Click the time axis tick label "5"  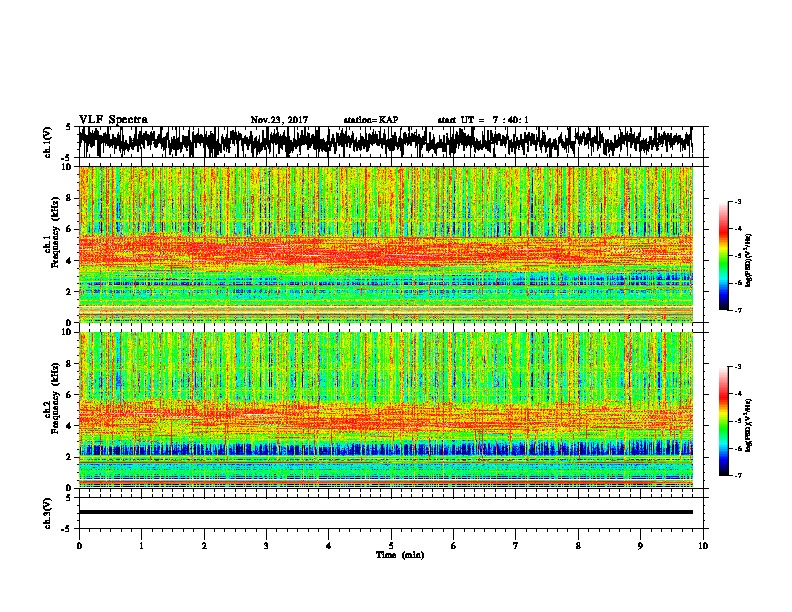pos(391,546)
